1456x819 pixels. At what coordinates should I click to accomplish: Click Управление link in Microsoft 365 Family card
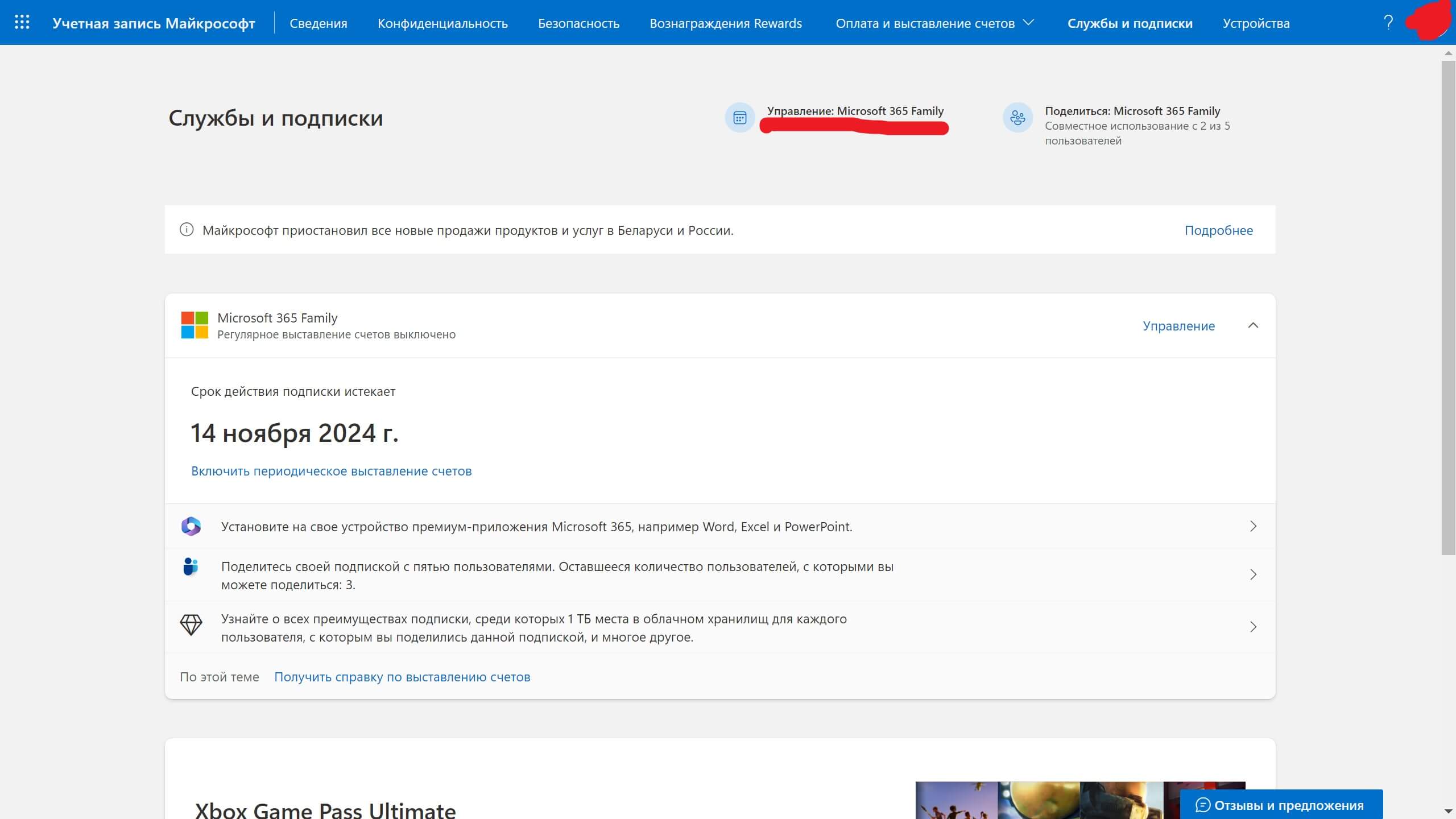(x=1178, y=326)
